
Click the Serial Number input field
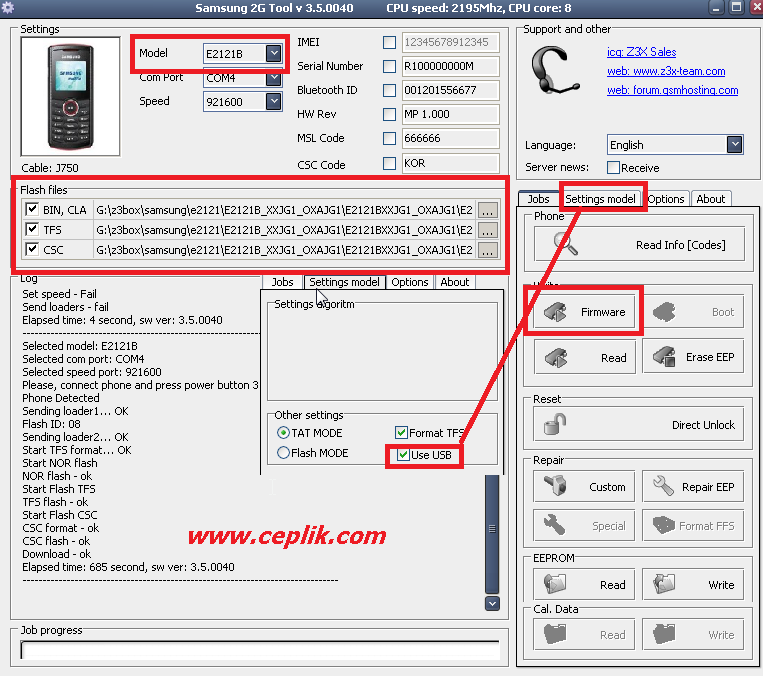[451, 66]
